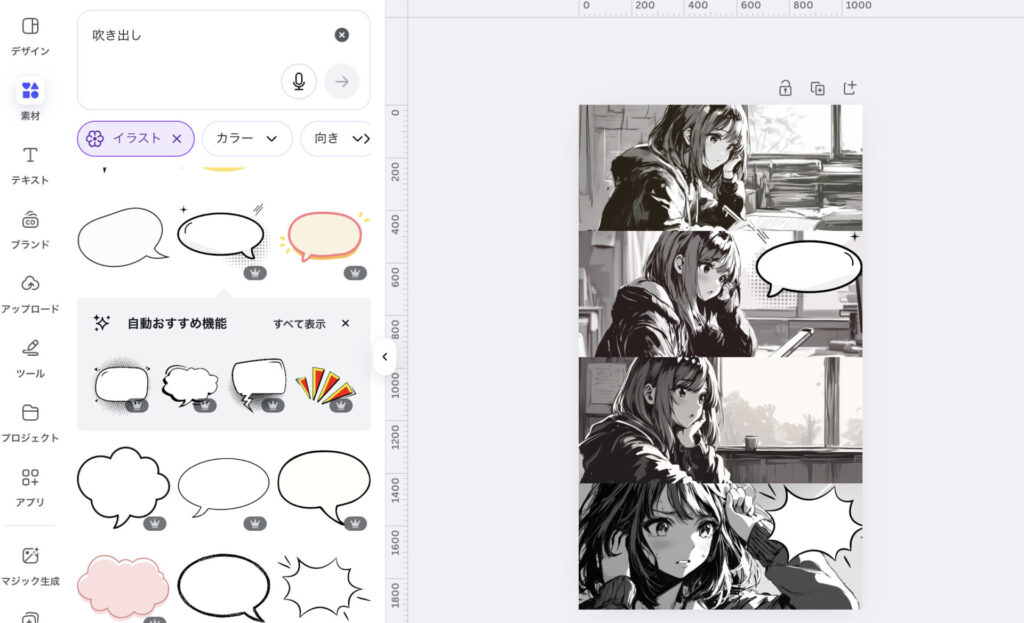1024x623 pixels.
Task: Select the pink cloud speech bubble thumbnail
Action: click(x=122, y=585)
